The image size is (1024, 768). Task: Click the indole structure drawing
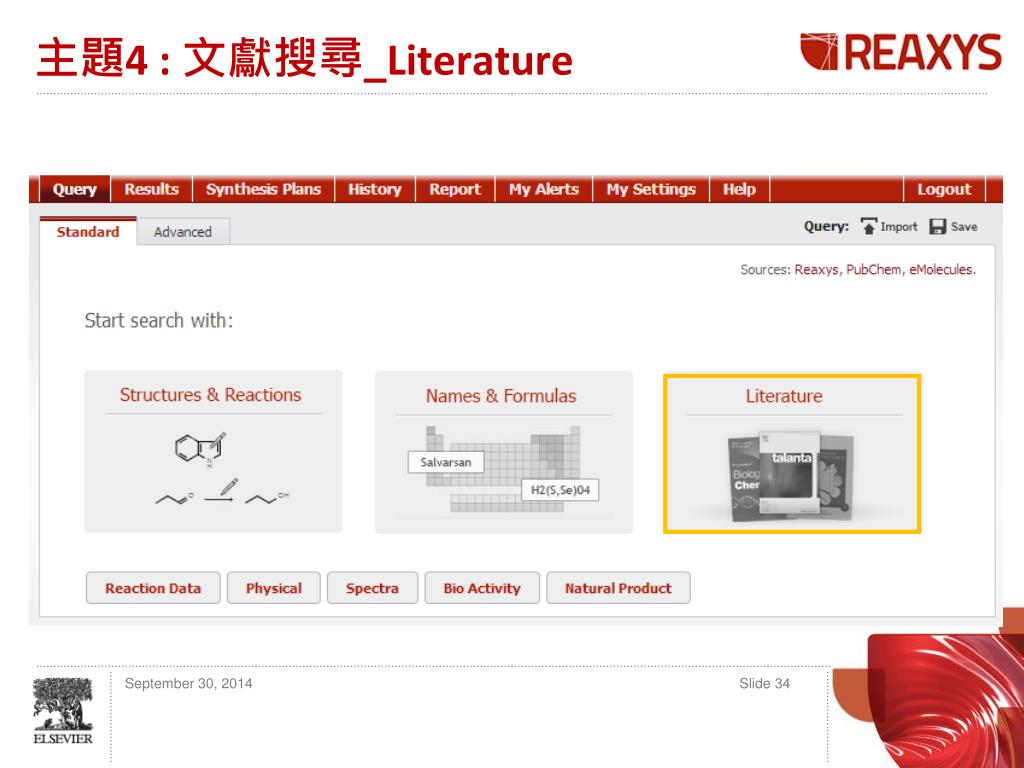click(200, 449)
